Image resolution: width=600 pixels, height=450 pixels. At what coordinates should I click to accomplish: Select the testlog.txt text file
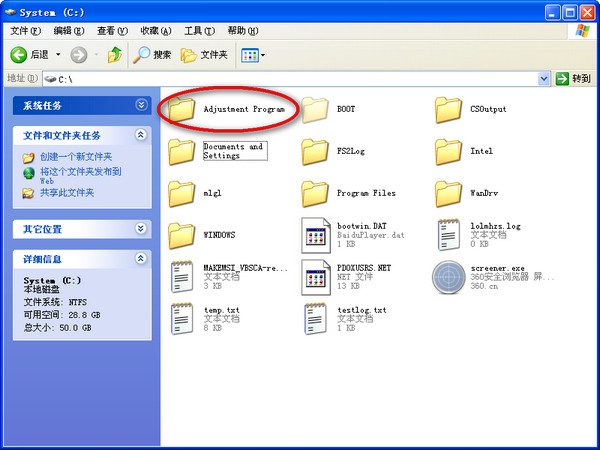point(317,318)
